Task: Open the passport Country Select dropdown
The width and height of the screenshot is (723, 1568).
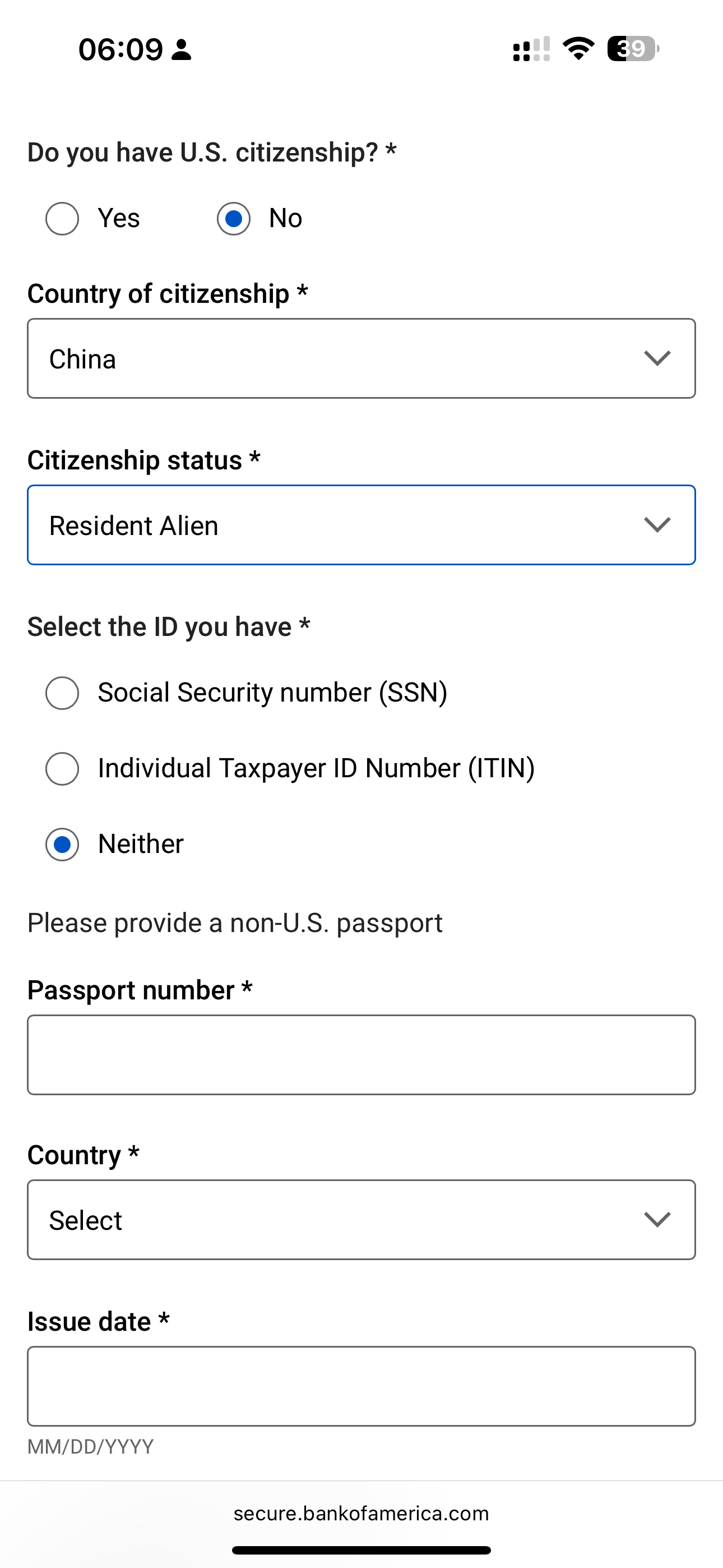Action: click(x=341, y=1219)
